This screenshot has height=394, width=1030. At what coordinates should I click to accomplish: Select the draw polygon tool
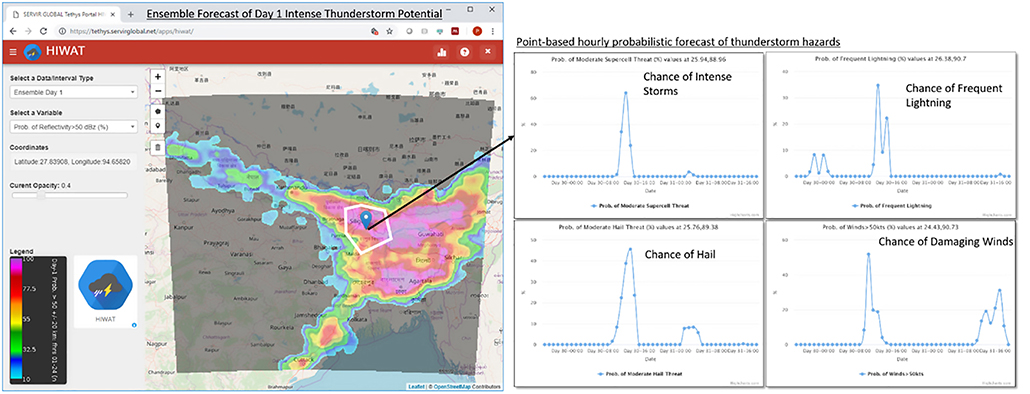(x=158, y=112)
